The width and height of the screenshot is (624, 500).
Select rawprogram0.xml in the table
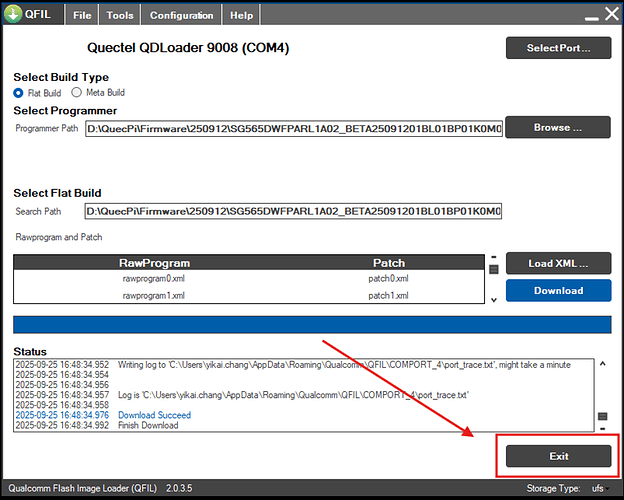154,279
